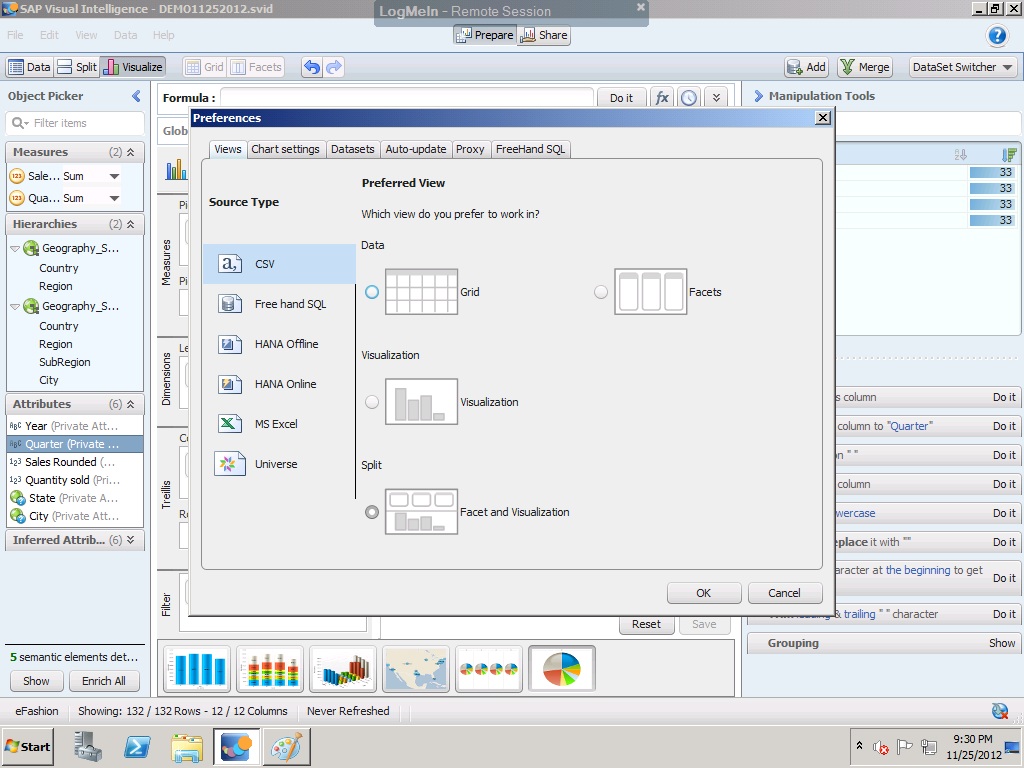This screenshot has width=1024, height=768.
Task: Open the Proxy tab
Action: point(470,149)
